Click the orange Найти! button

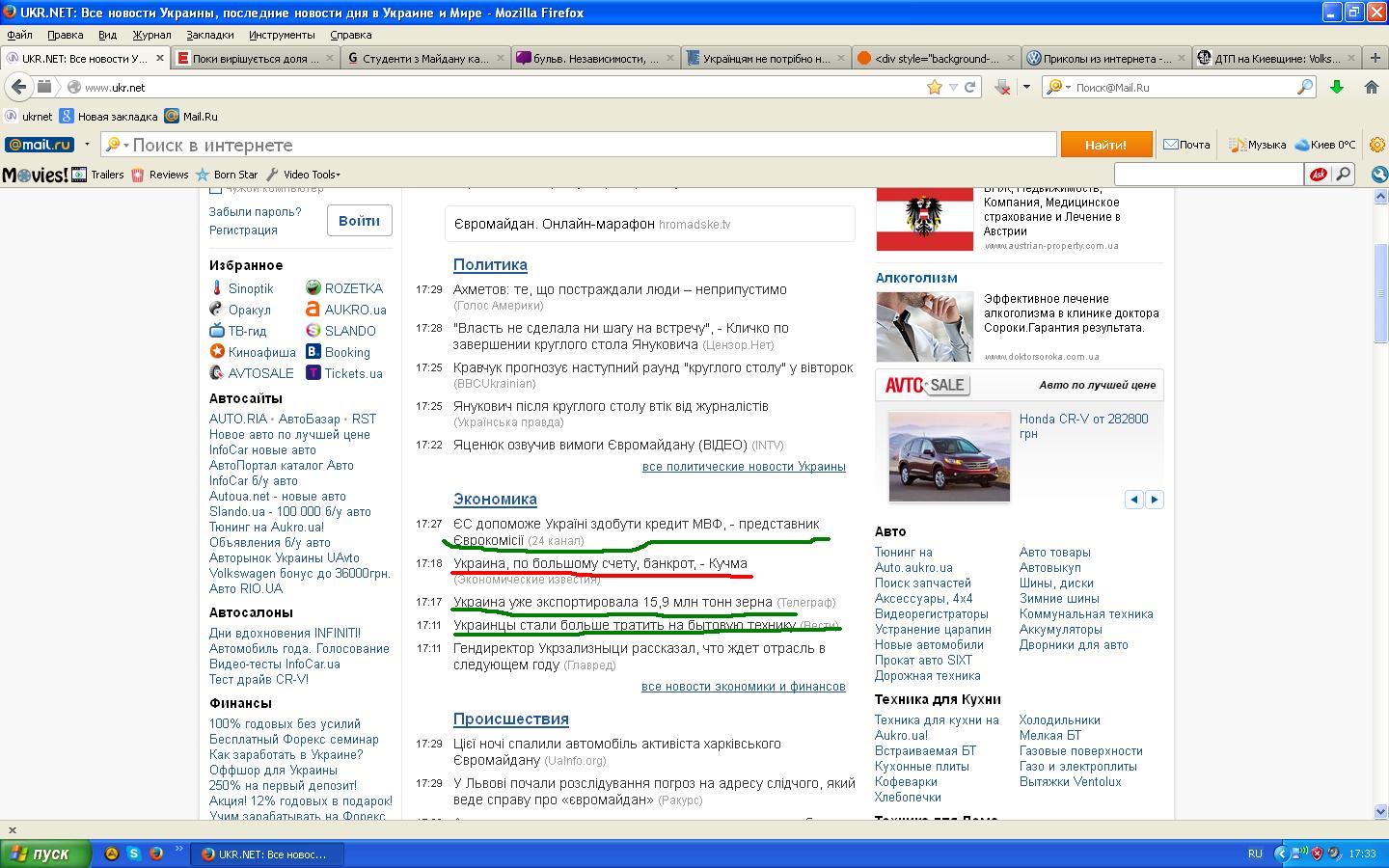click(x=1106, y=145)
